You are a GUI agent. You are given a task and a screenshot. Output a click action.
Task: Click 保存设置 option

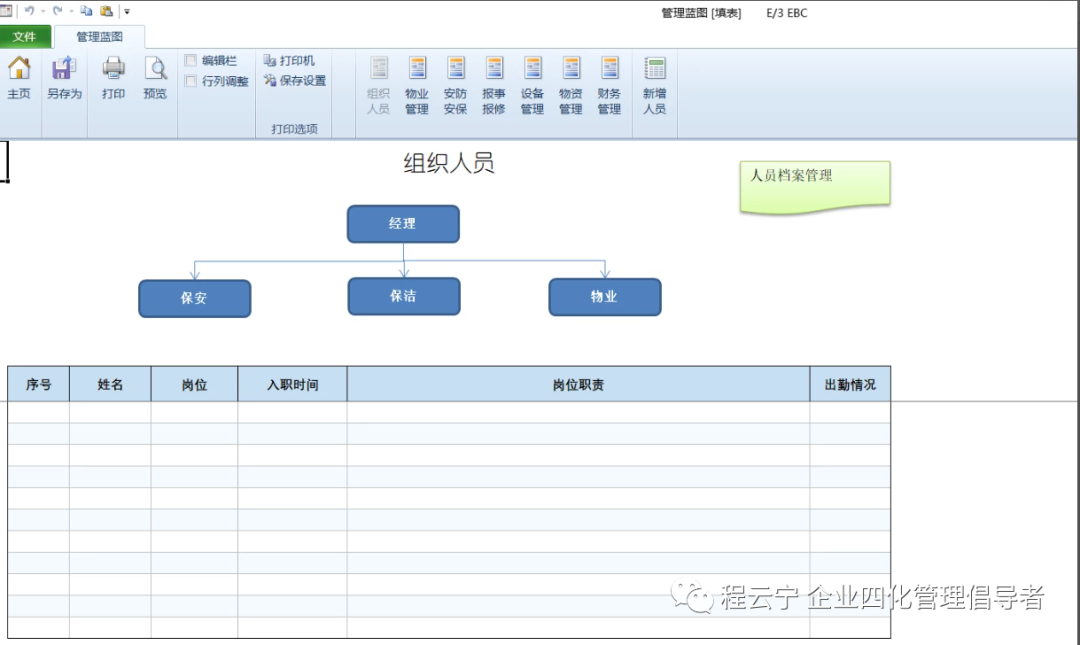click(295, 81)
